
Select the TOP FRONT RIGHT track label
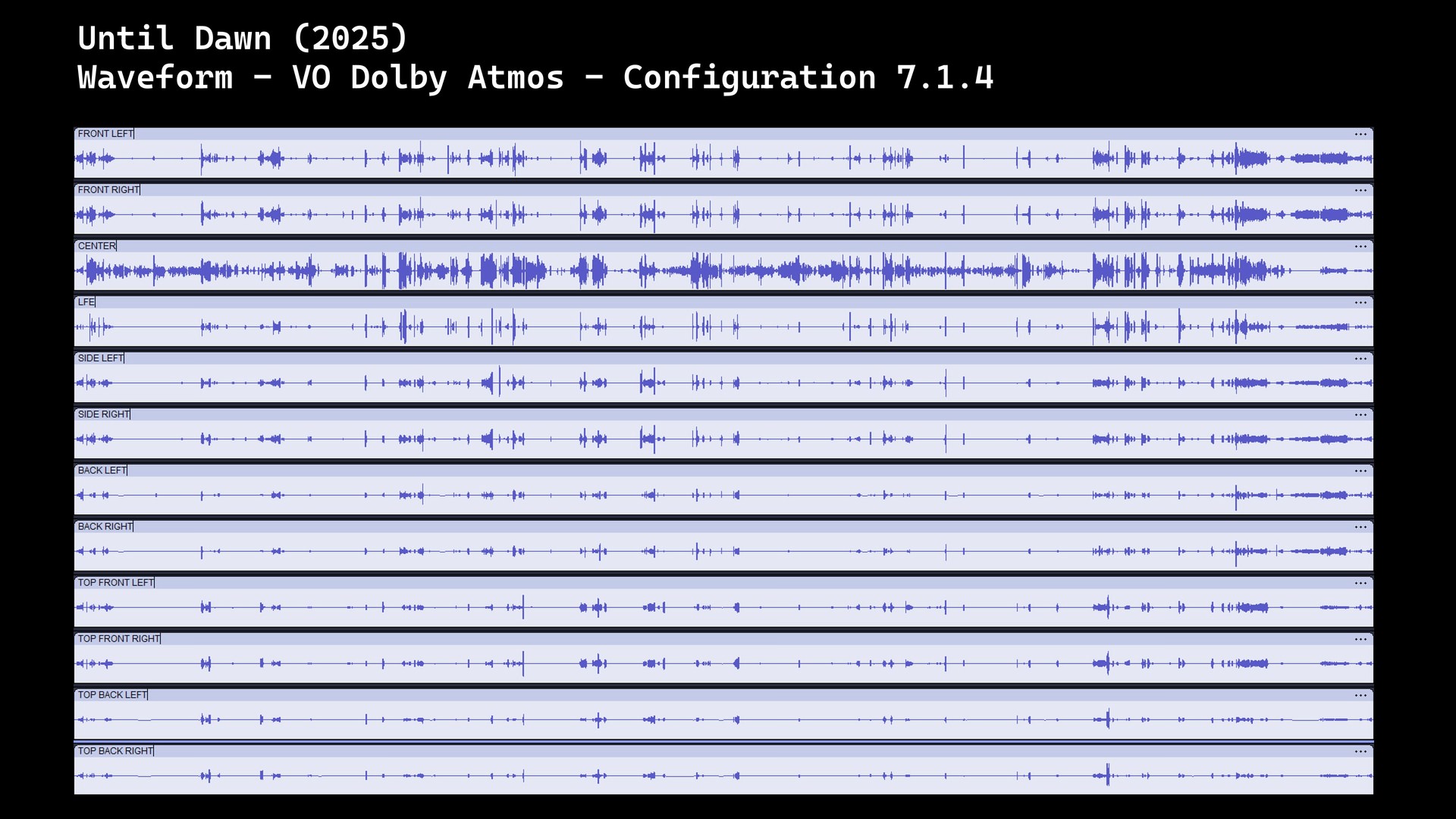pyautogui.click(x=119, y=639)
